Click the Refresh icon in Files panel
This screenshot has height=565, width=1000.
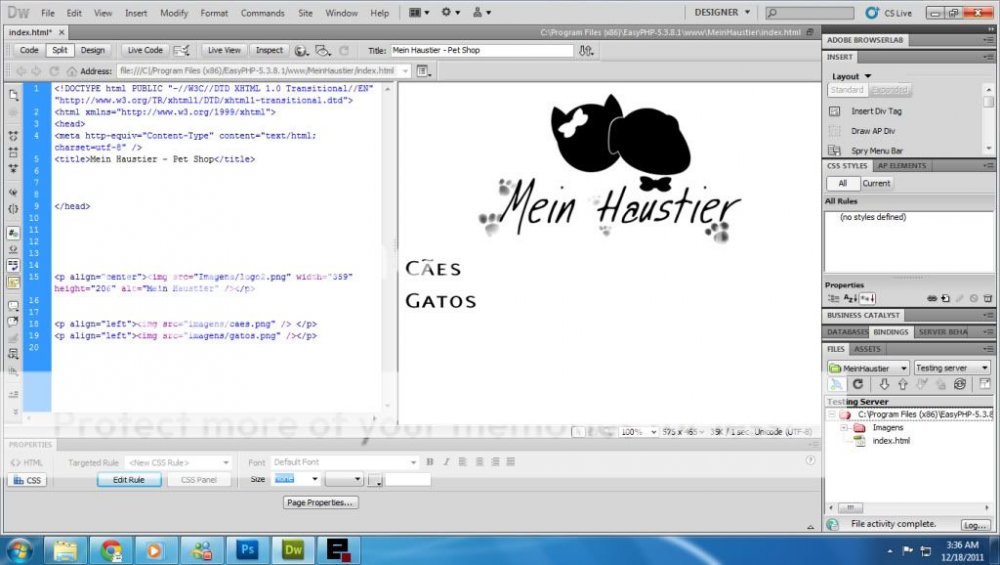tap(857, 384)
